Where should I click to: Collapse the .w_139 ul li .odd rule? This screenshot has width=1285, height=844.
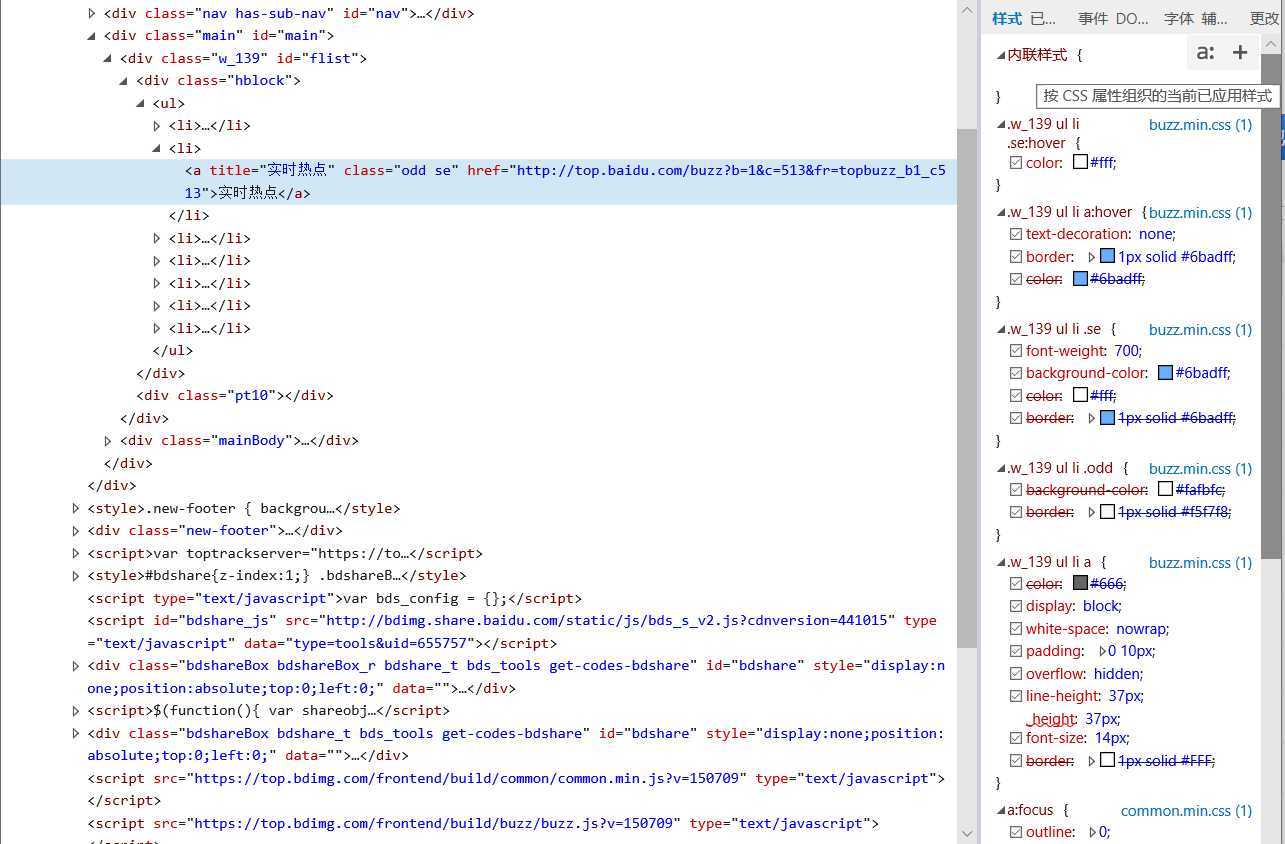point(1001,468)
